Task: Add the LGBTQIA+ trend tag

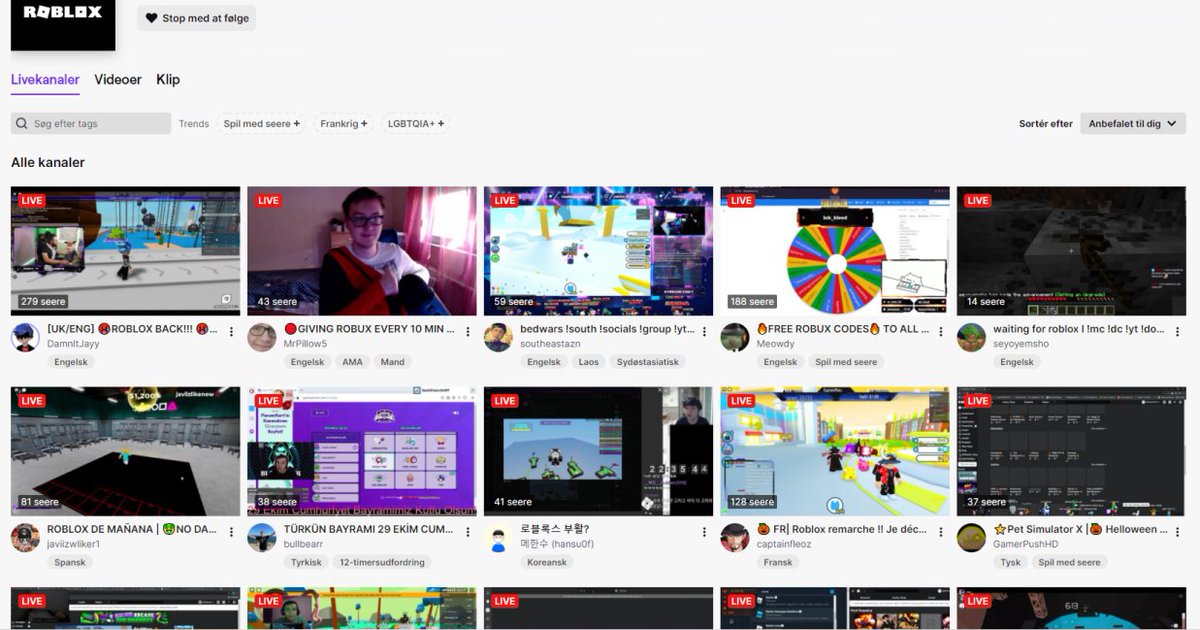Action: 415,123
